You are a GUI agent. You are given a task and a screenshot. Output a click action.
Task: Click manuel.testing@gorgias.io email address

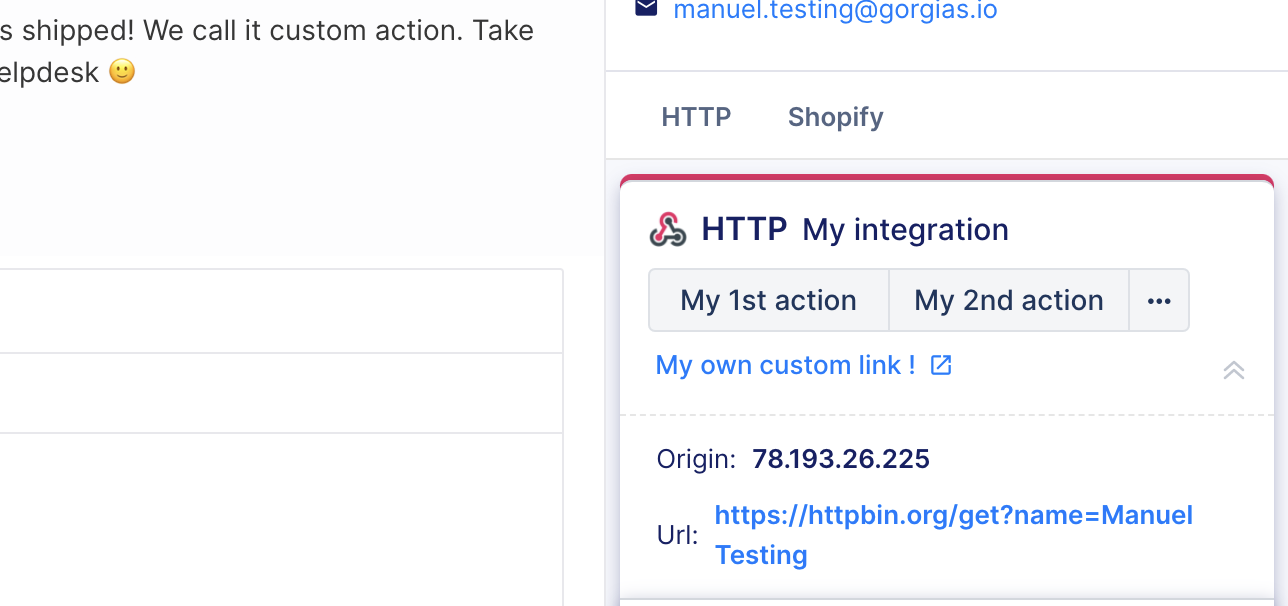tap(835, 11)
